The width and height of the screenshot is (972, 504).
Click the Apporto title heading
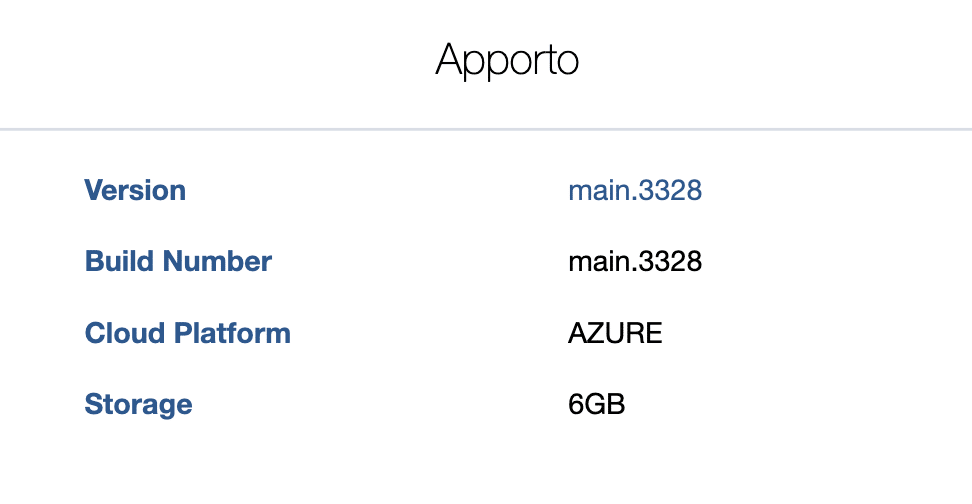coord(507,61)
